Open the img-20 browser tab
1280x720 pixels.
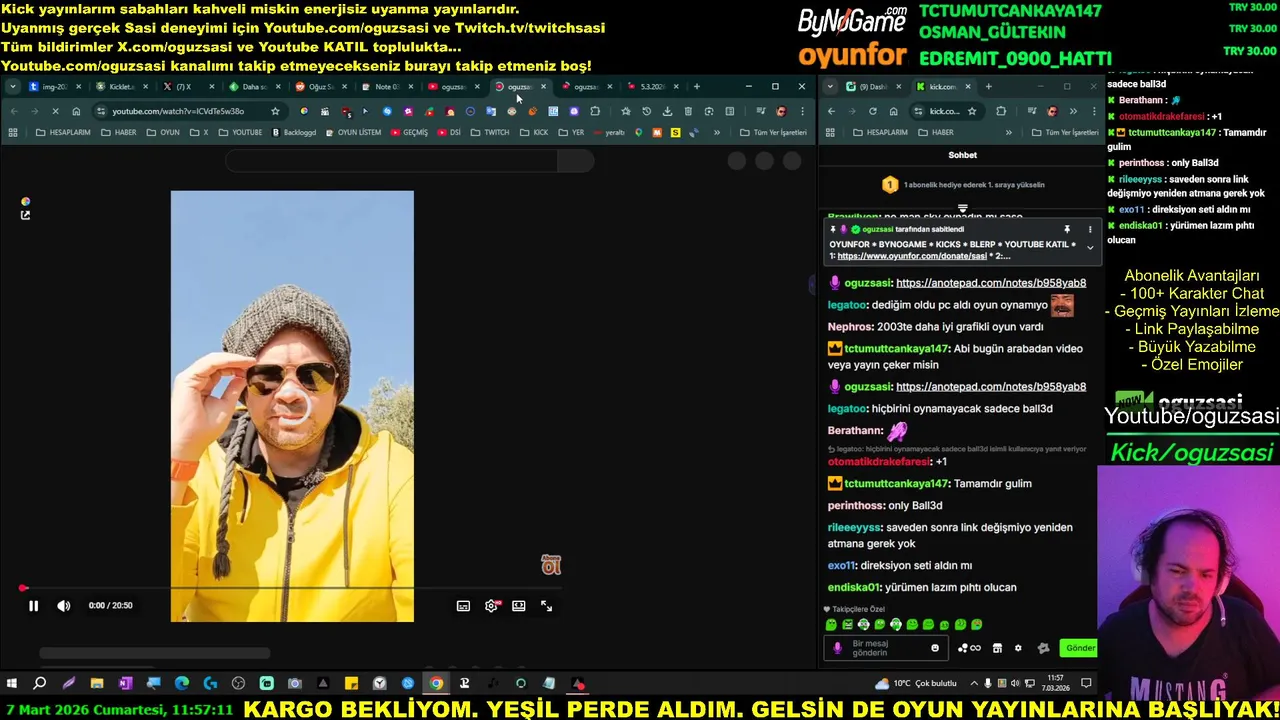[x=55, y=87]
